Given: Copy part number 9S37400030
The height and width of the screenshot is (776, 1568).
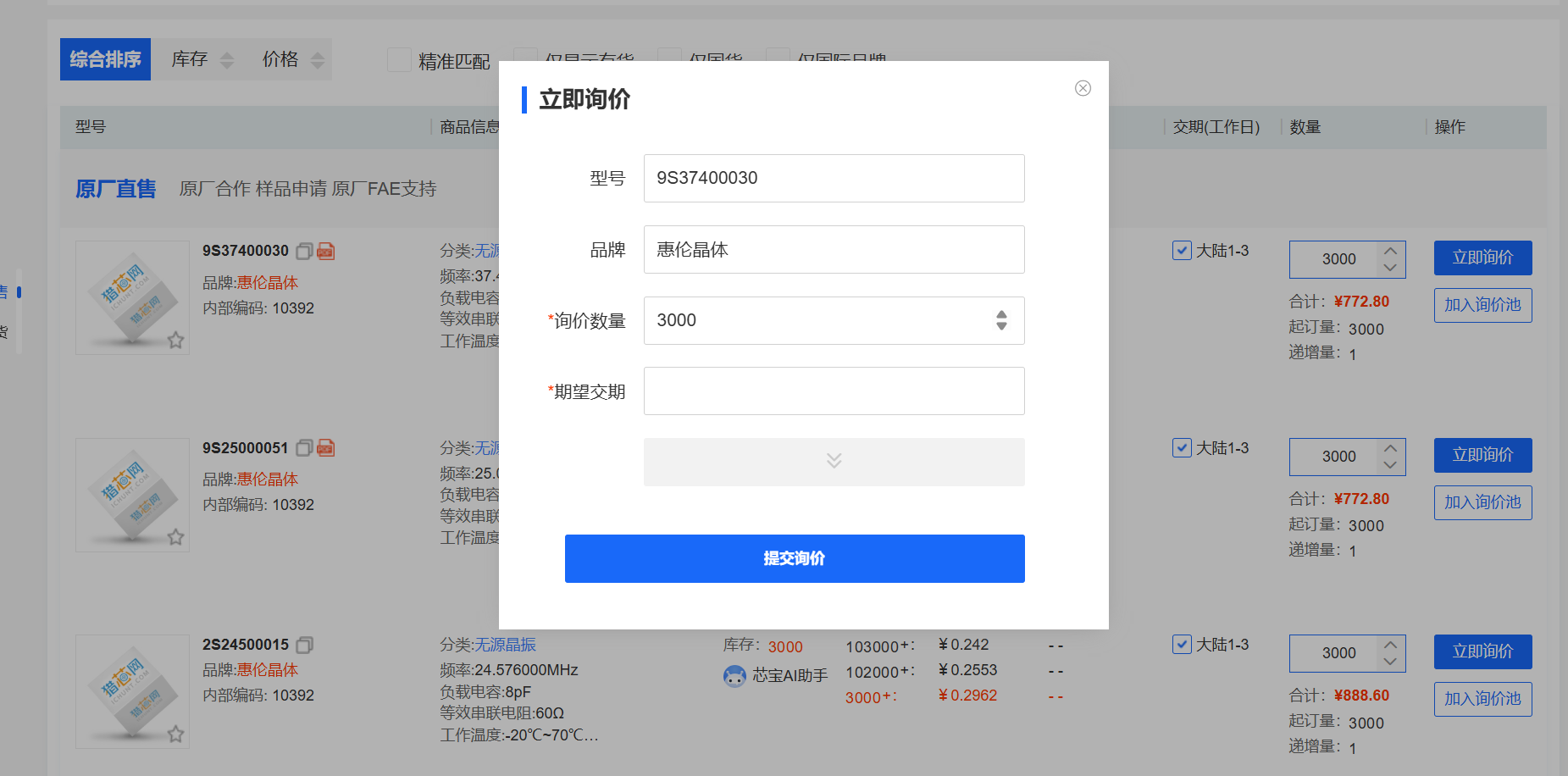Looking at the screenshot, I should click(x=304, y=251).
